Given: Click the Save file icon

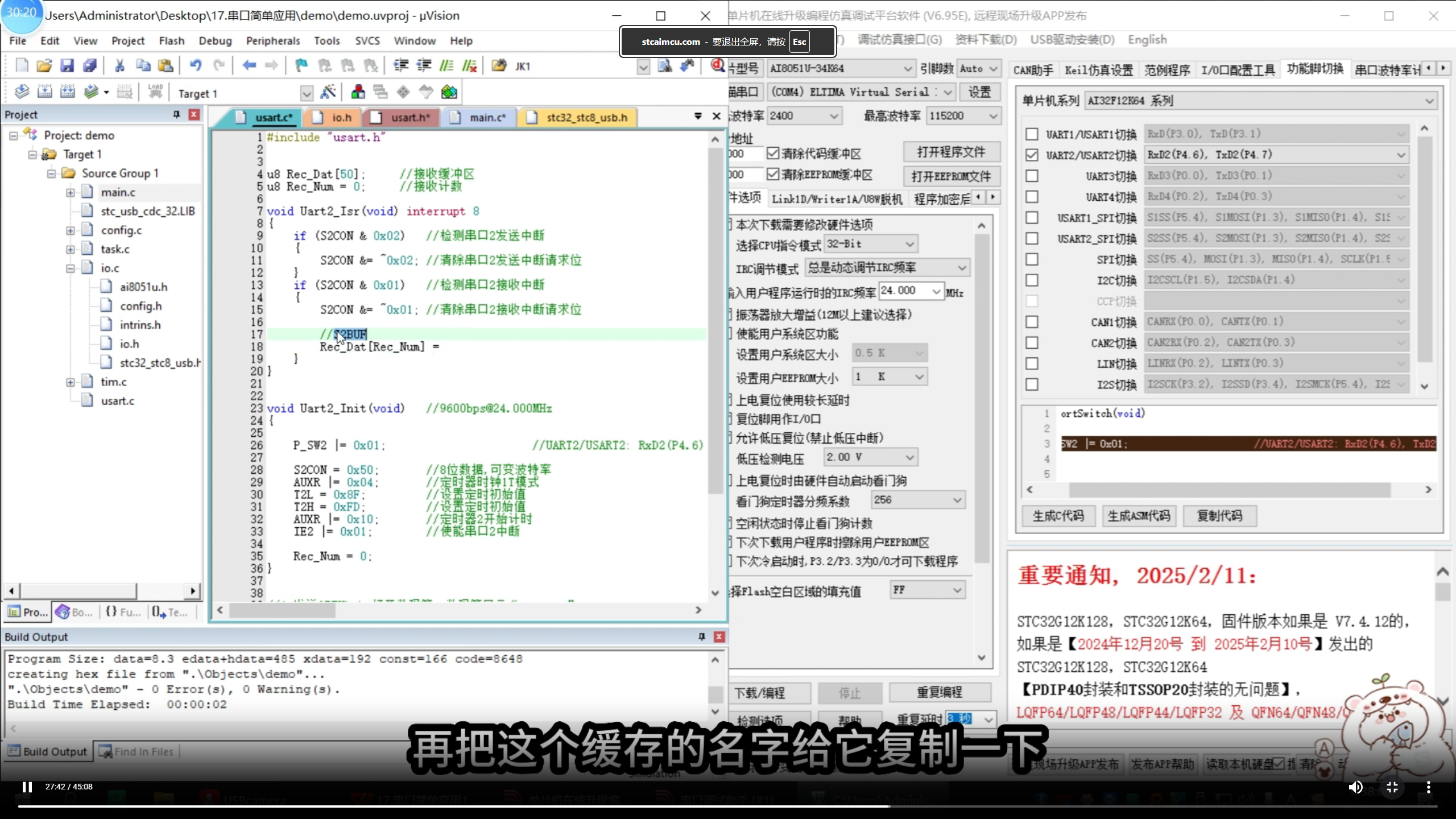Looking at the screenshot, I should coord(67,65).
